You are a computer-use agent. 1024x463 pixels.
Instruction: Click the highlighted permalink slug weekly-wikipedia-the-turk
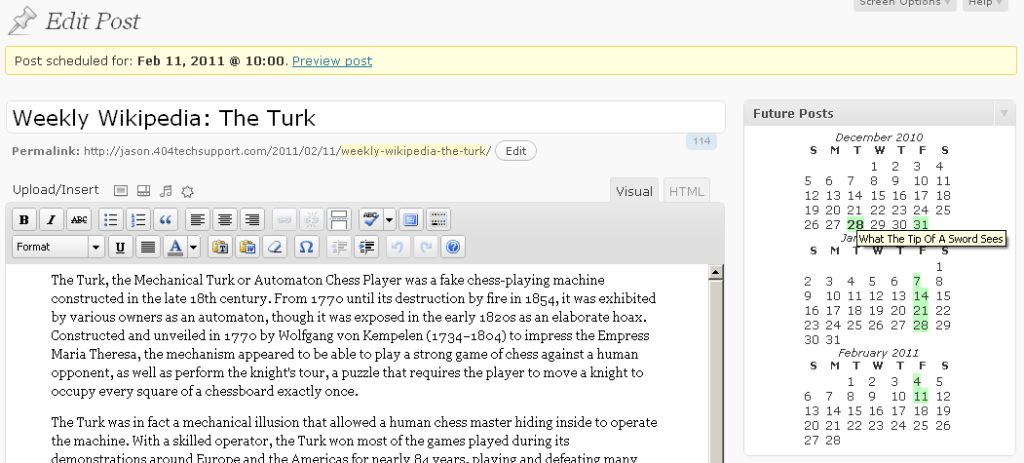pyautogui.click(x=416, y=151)
